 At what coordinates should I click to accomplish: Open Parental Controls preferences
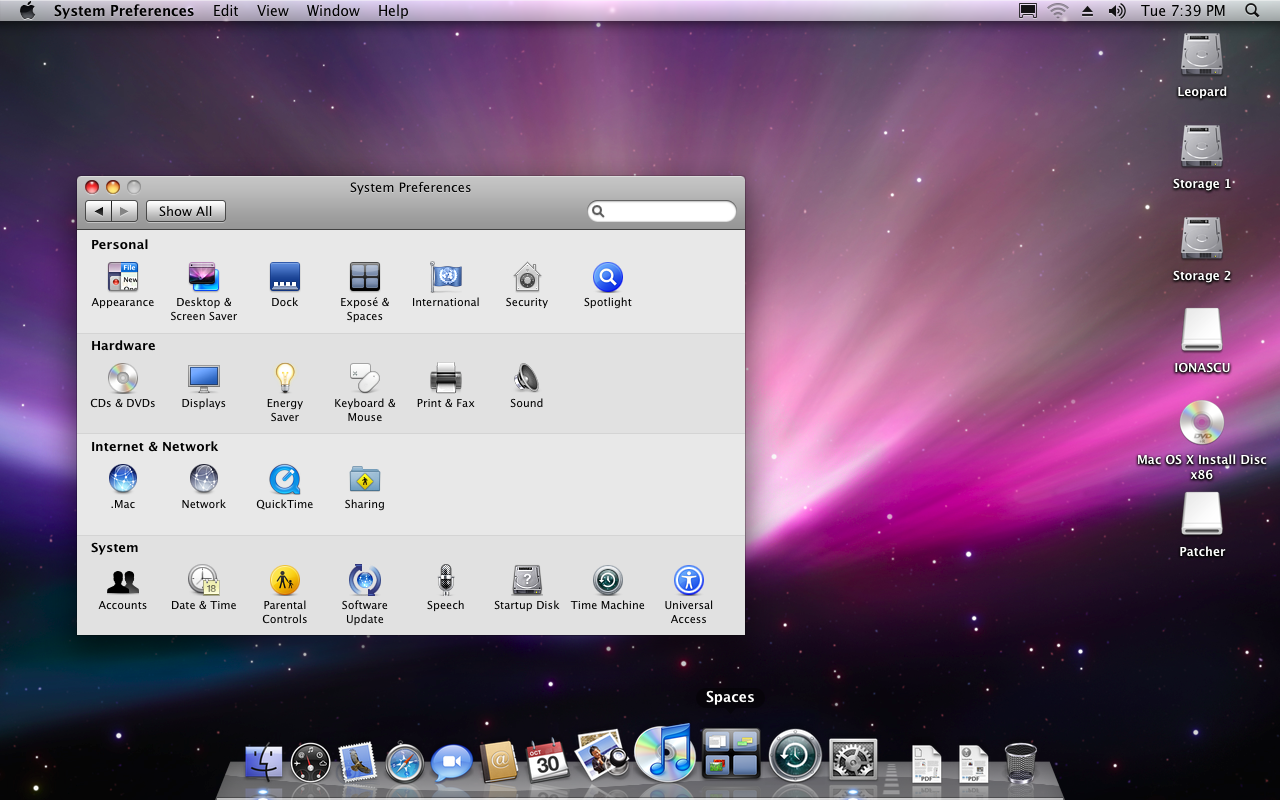coord(284,581)
